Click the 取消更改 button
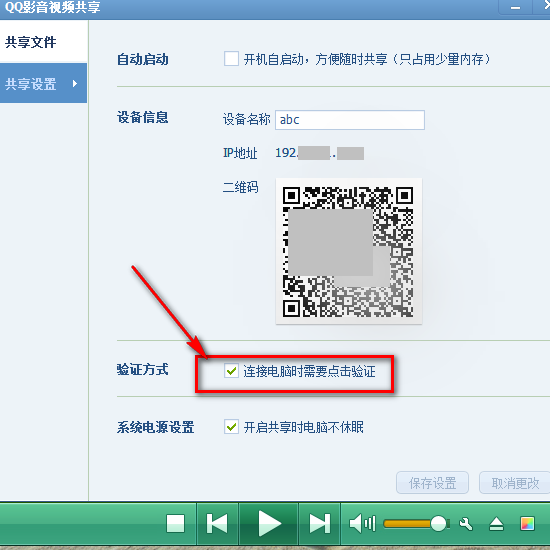 [x=515, y=483]
